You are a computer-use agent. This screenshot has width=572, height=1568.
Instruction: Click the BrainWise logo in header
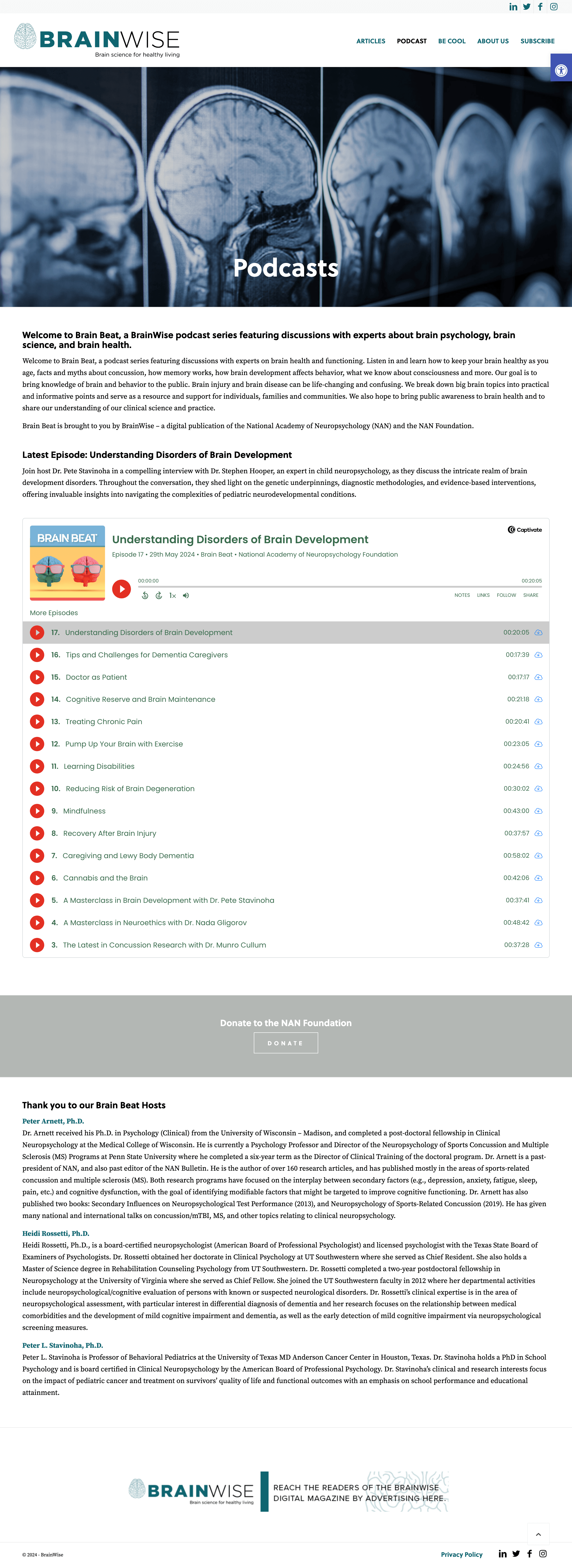[x=97, y=40]
